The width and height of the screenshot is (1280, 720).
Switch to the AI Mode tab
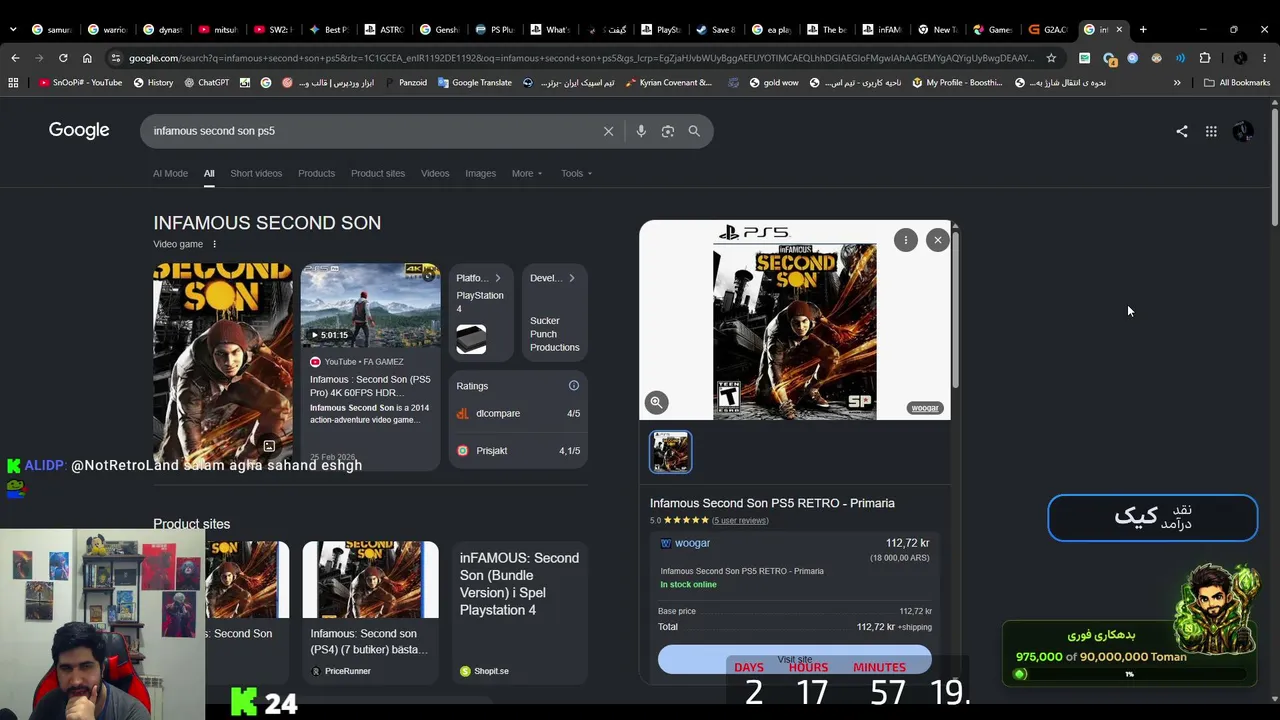(x=170, y=173)
